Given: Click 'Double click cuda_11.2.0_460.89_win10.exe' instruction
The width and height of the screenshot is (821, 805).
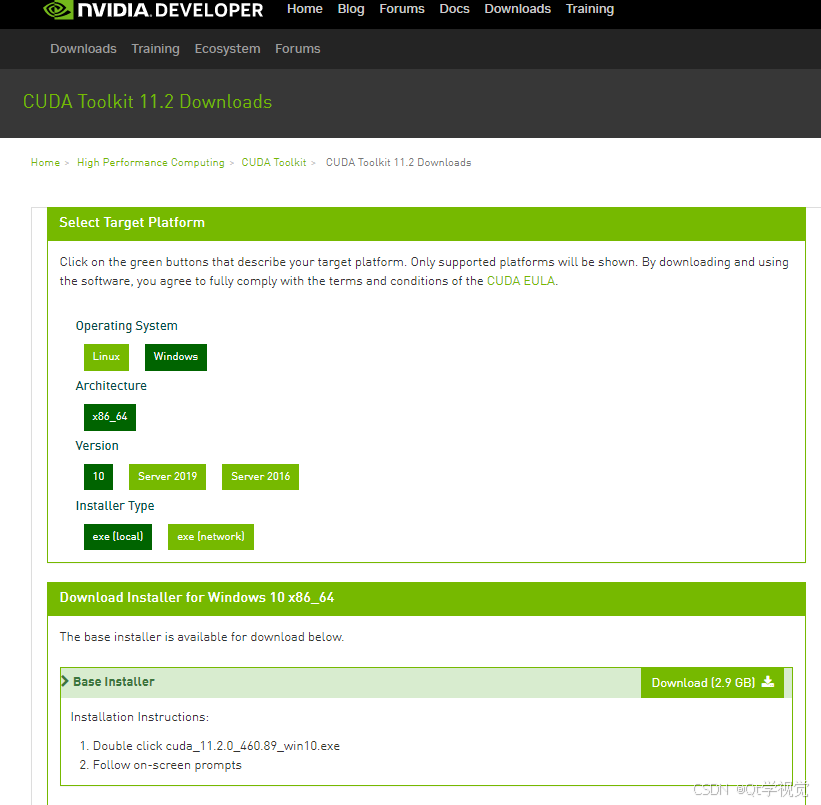Looking at the screenshot, I should tap(216, 746).
